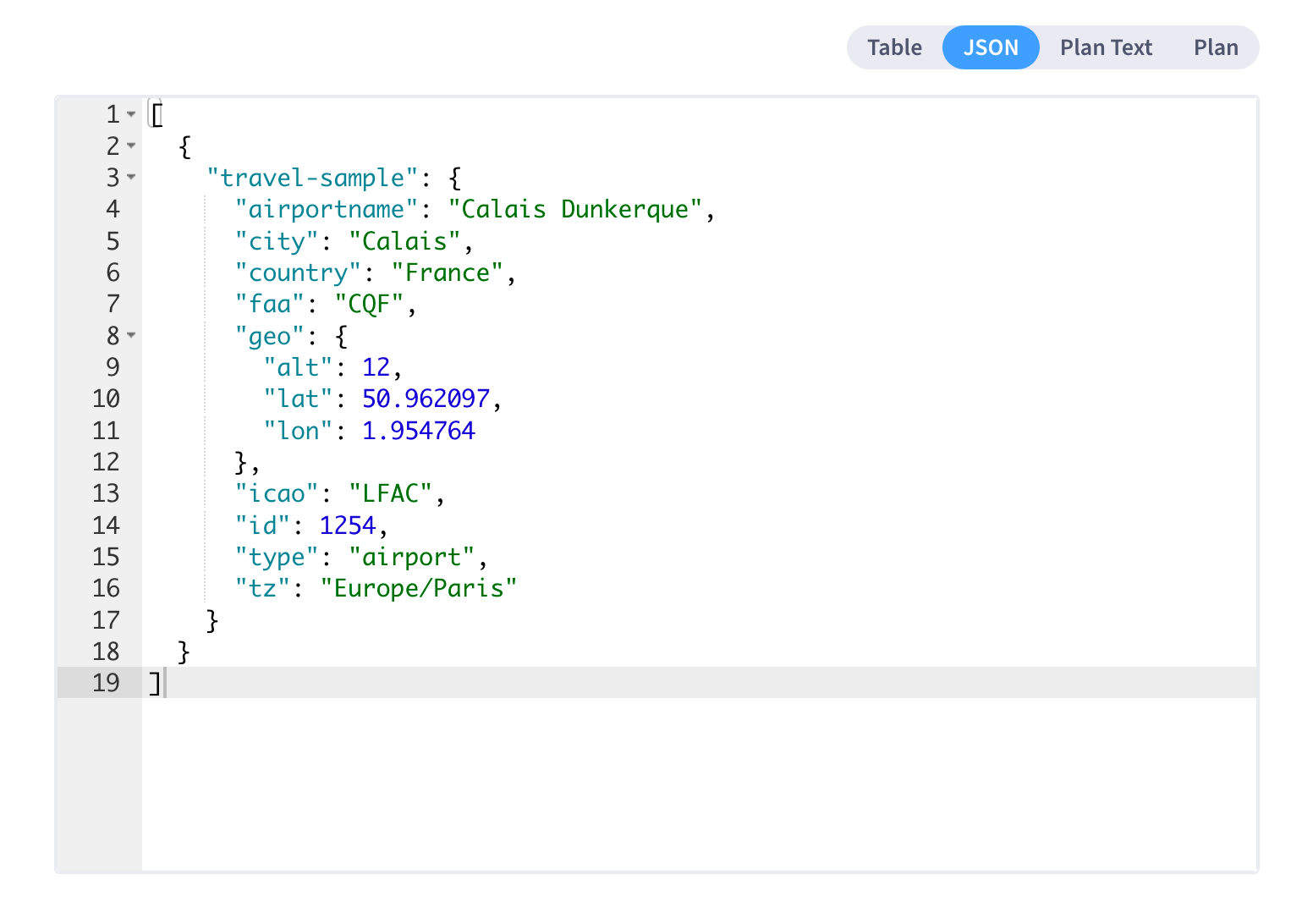Image resolution: width=1313 pixels, height=924 pixels.
Task: Select the id value 1254
Action: (347, 525)
